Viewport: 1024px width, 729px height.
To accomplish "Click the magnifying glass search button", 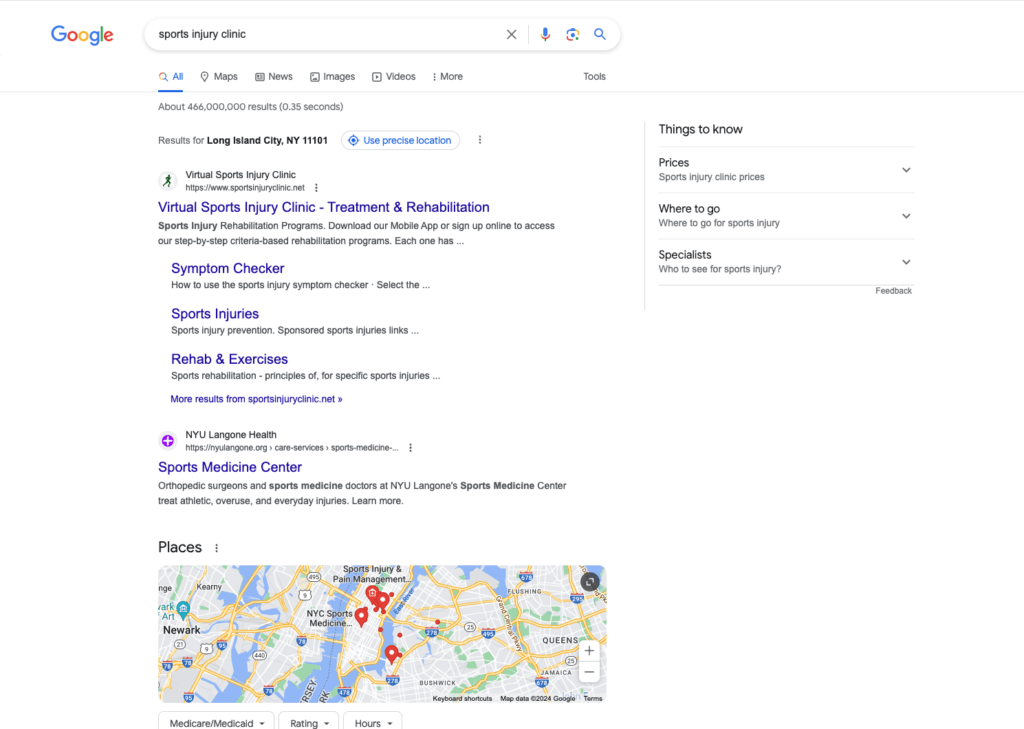I will click(x=600, y=34).
